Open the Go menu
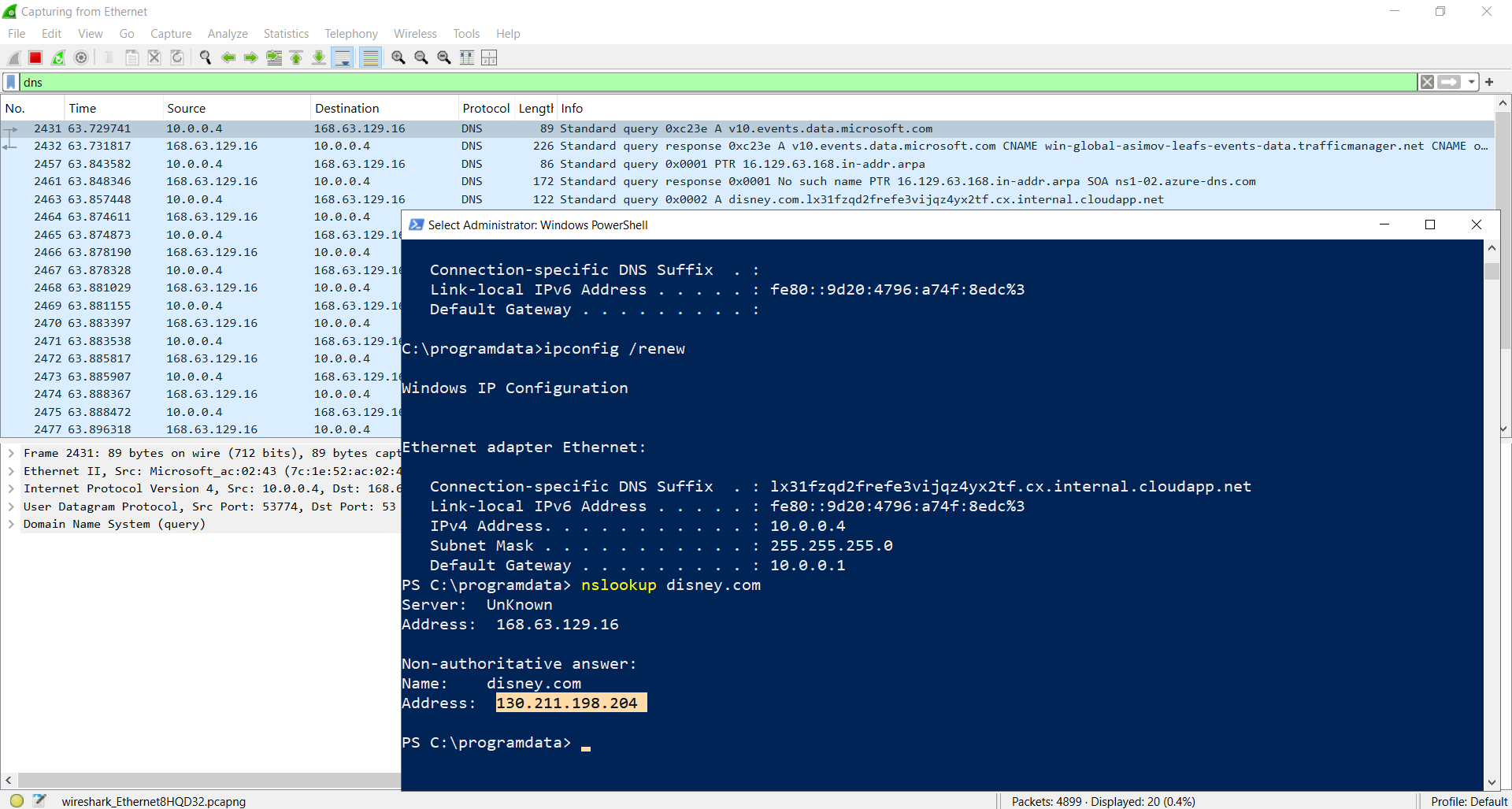The height and width of the screenshot is (809, 1512). click(x=127, y=34)
